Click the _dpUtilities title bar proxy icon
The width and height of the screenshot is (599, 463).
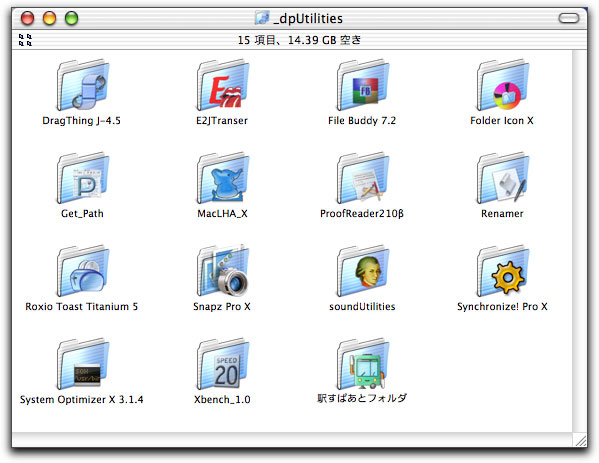tap(262, 18)
